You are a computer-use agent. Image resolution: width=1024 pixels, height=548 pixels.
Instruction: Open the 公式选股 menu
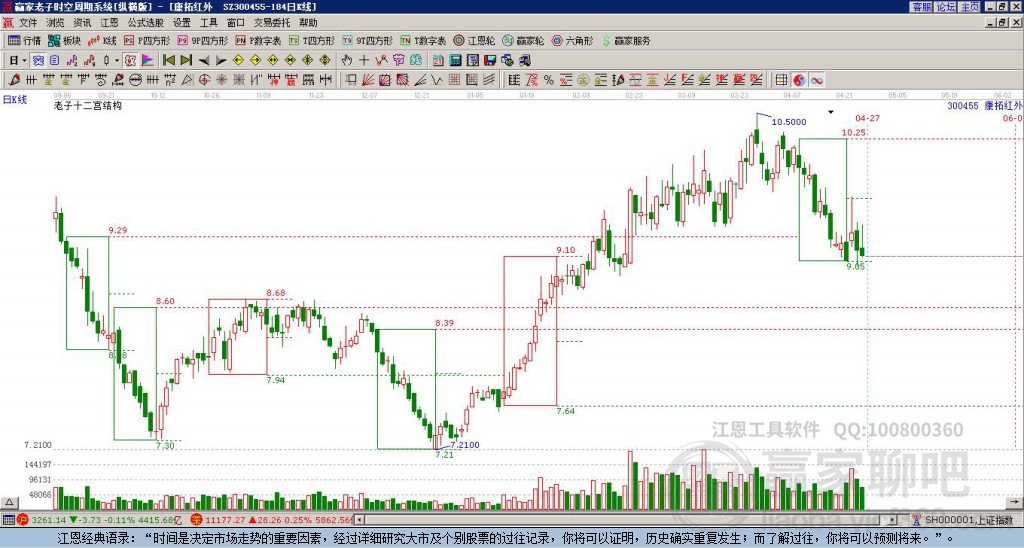coord(146,23)
